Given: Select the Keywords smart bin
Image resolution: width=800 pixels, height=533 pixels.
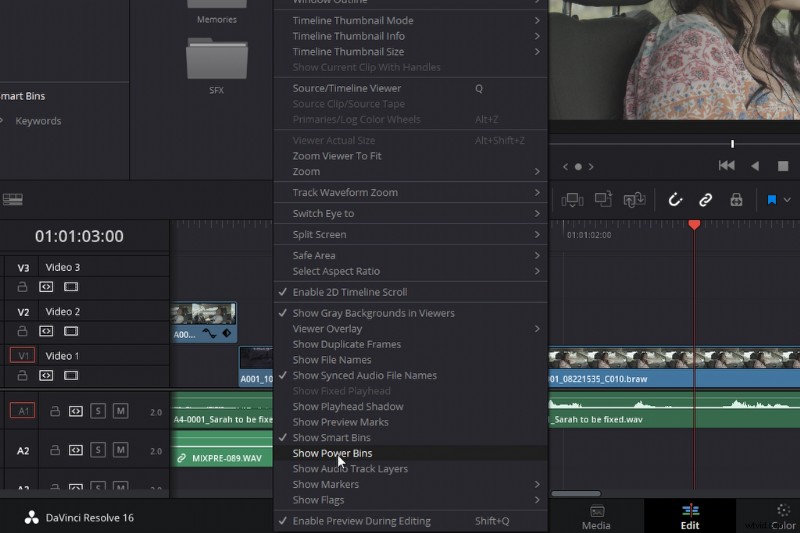Looking at the screenshot, I should coord(38,121).
